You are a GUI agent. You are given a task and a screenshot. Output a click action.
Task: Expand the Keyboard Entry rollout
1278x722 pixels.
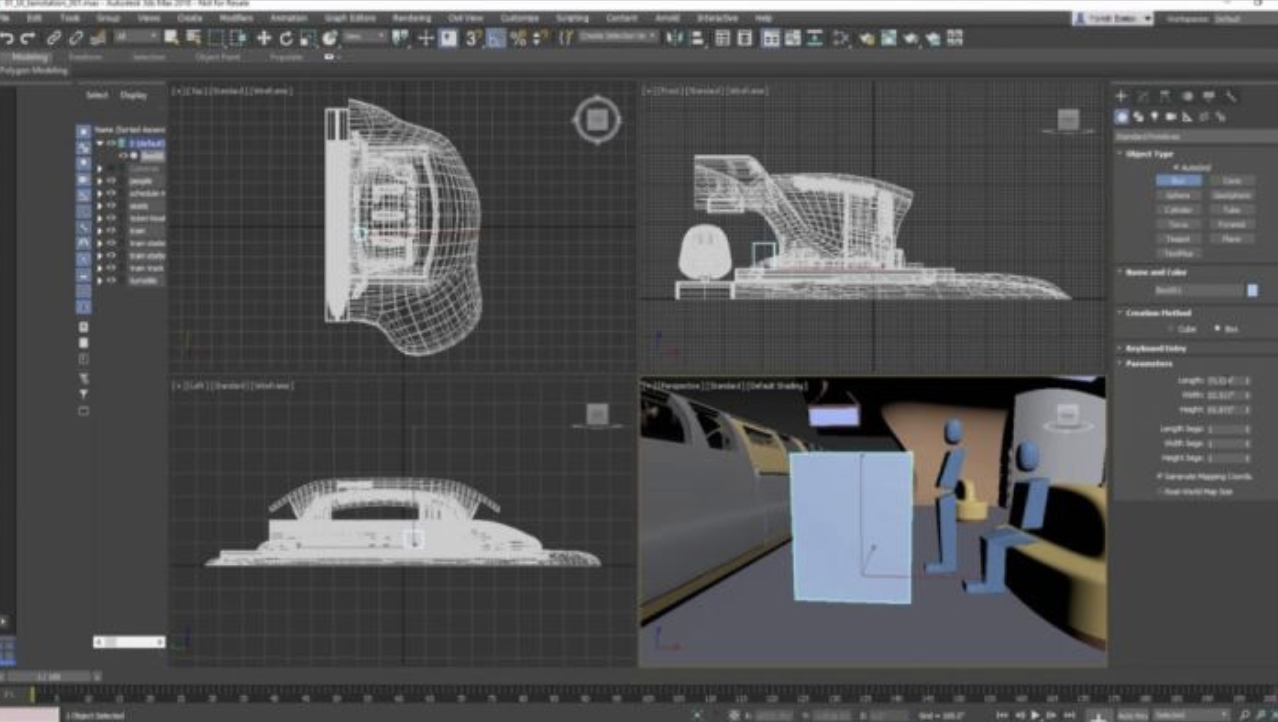[x=1155, y=348]
